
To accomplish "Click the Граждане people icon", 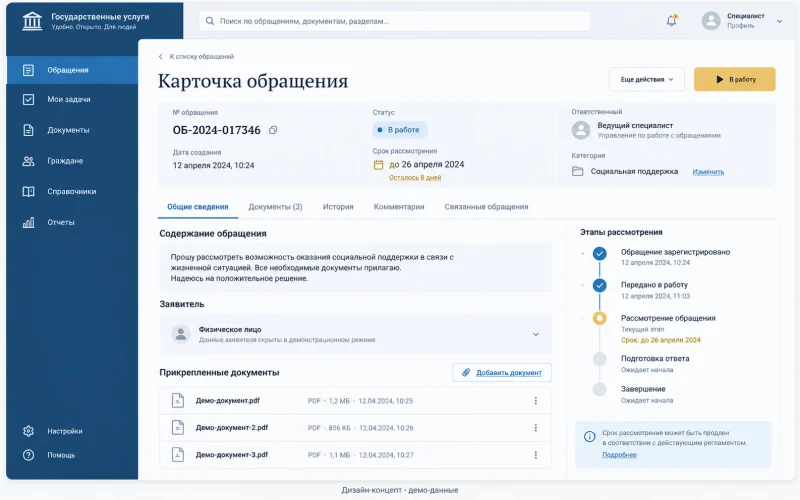I will pos(29,161).
